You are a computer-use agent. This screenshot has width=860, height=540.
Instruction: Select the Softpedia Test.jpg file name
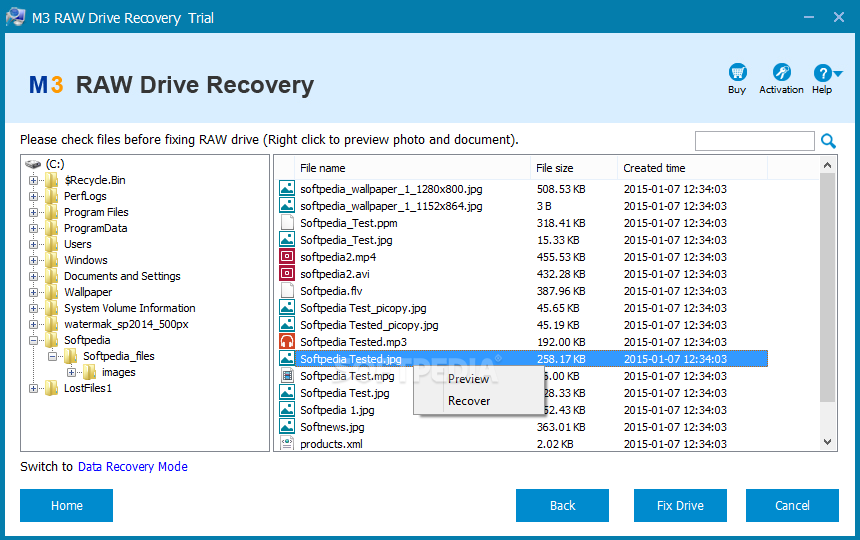[344, 393]
